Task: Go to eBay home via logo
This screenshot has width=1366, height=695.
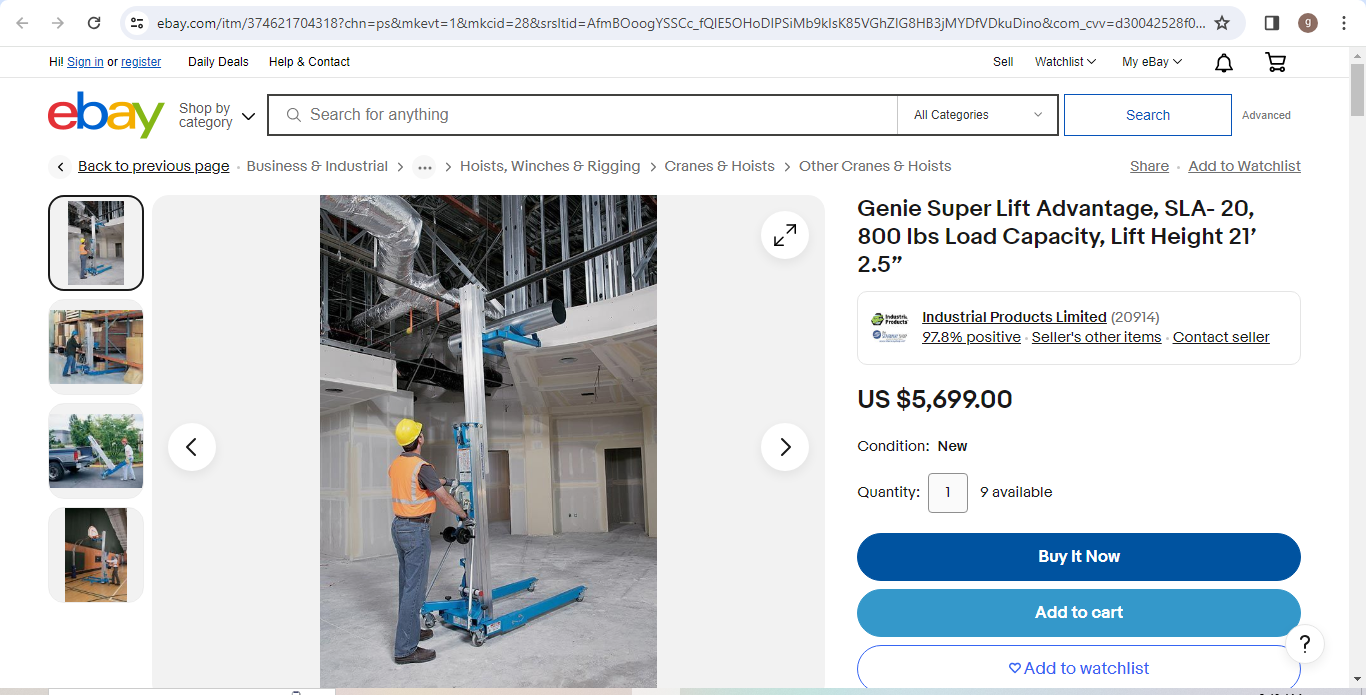Action: [x=106, y=115]
